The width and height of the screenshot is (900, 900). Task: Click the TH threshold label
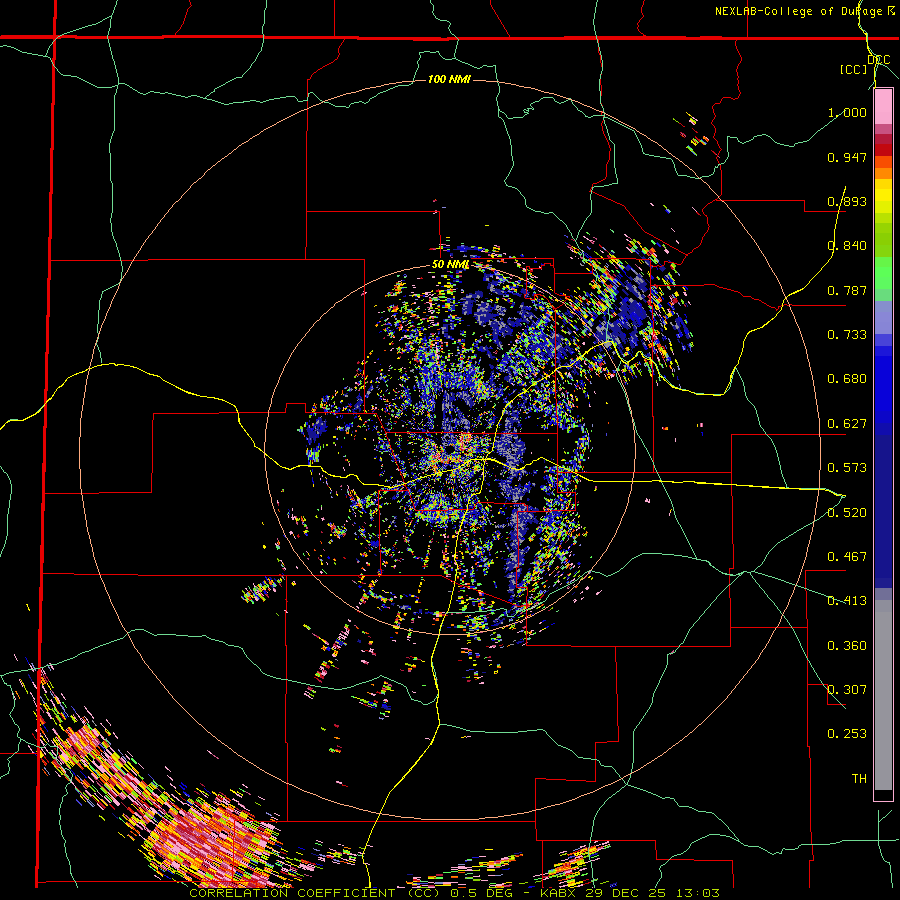click(x=859, y=778)
